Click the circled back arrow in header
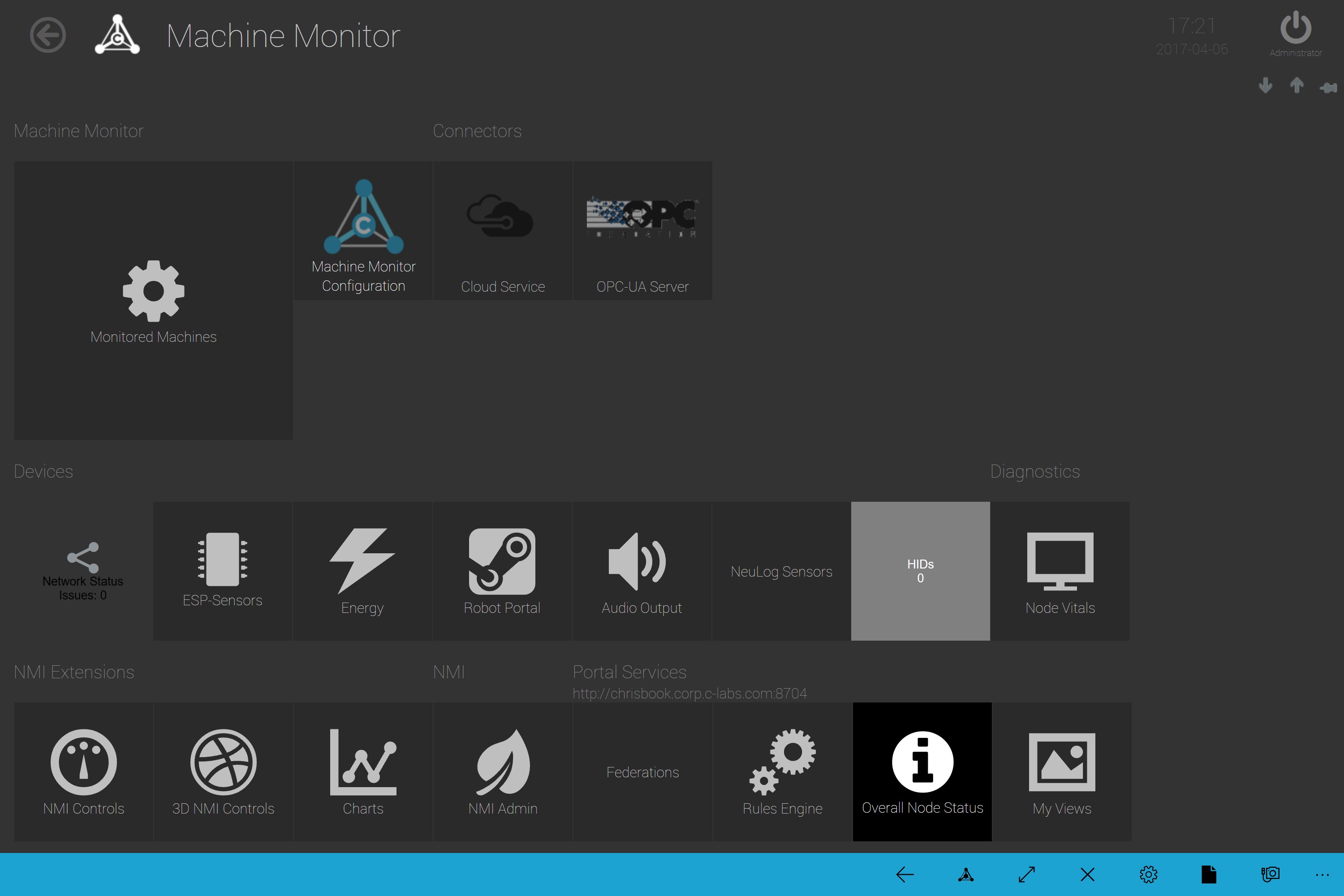This screenshot has width=1344, height=896. coord(48,35)
